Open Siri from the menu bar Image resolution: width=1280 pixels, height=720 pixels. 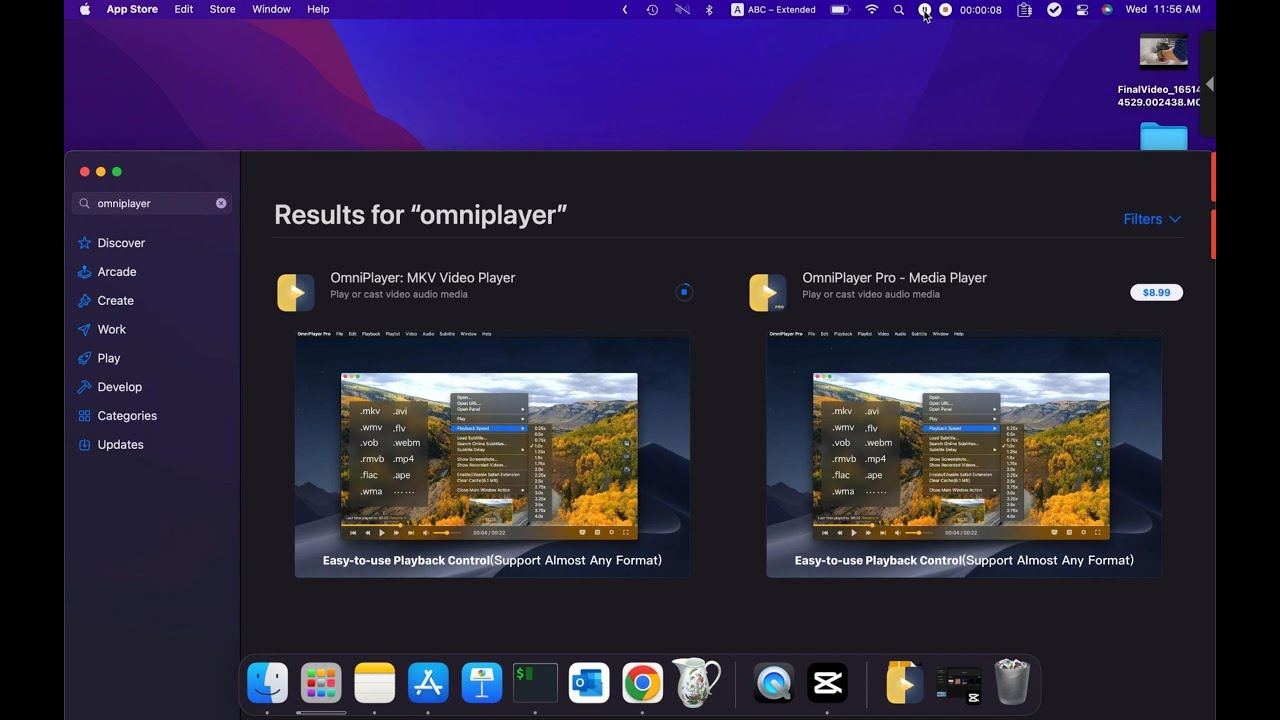click(1107, 9)
